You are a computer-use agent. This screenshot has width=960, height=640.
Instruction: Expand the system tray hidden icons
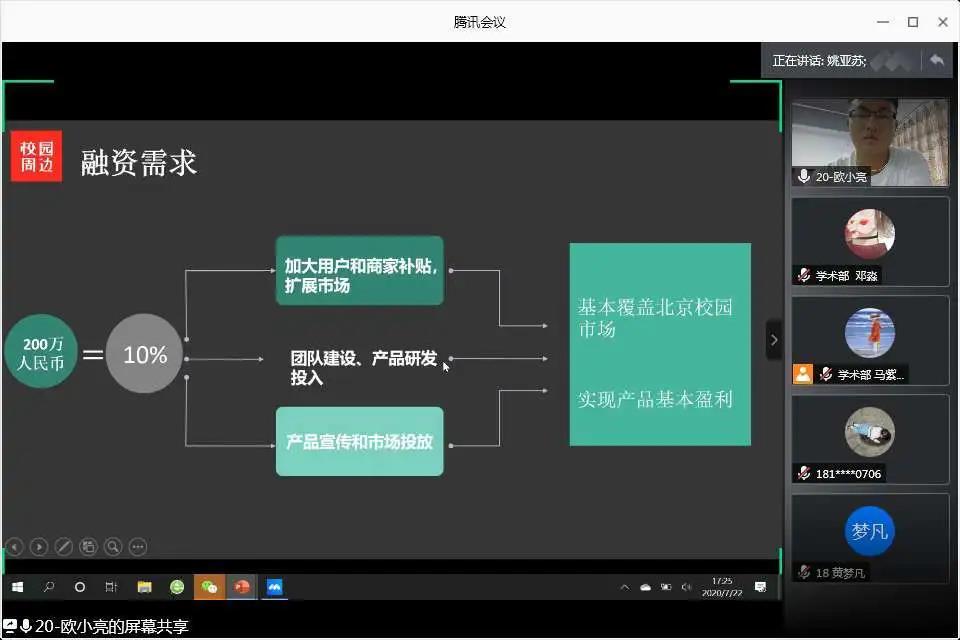tap(625, 587)
